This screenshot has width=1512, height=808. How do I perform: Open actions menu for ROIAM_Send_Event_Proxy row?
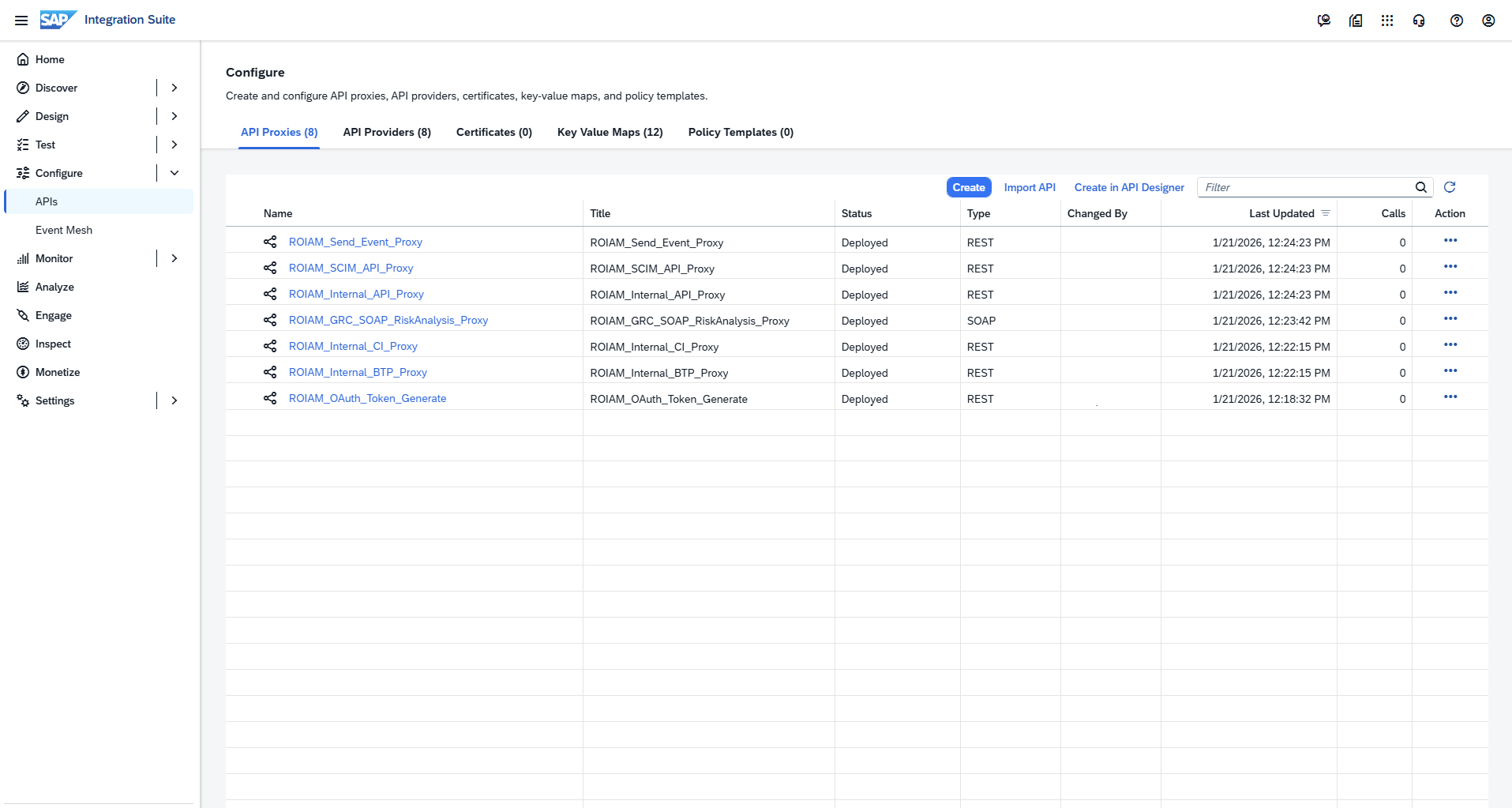(1450, 241)
